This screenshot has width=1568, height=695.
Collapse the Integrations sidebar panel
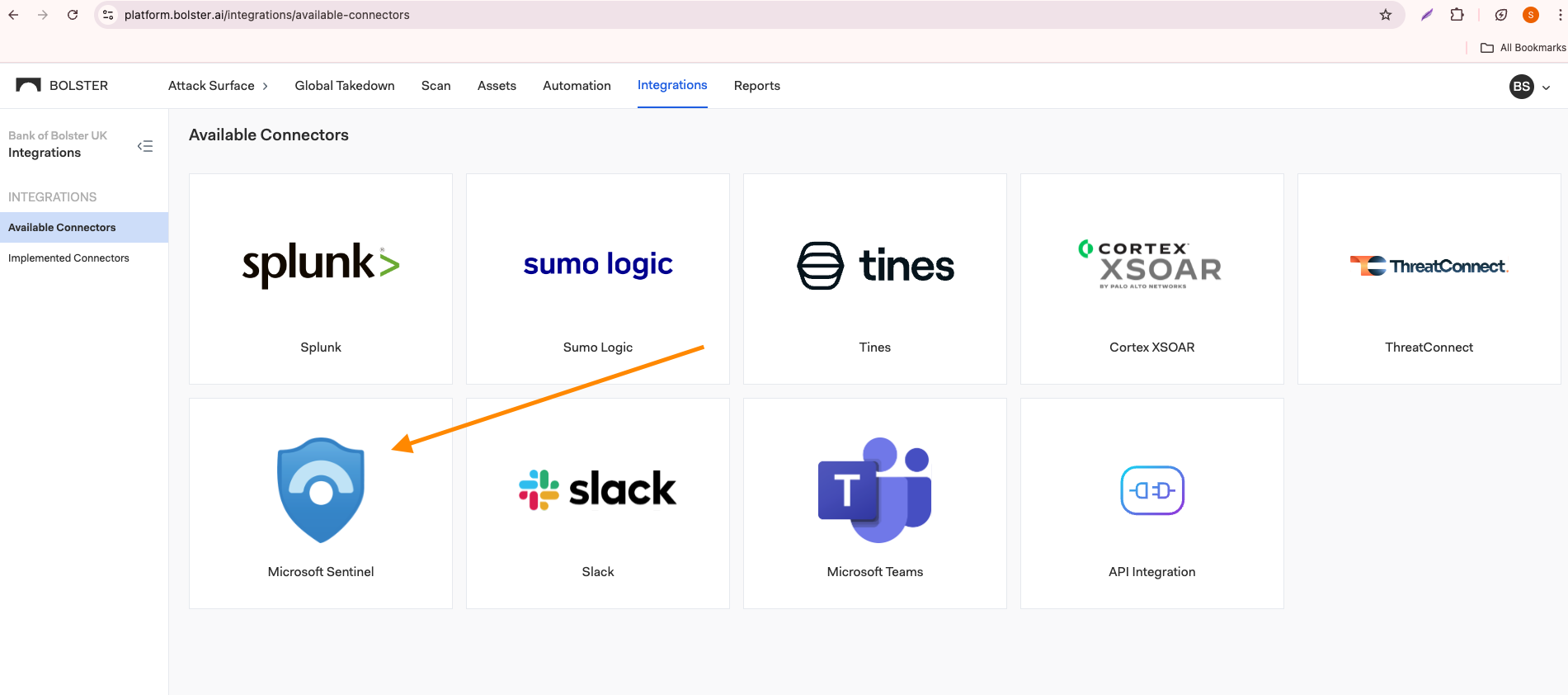pos(145,146)
